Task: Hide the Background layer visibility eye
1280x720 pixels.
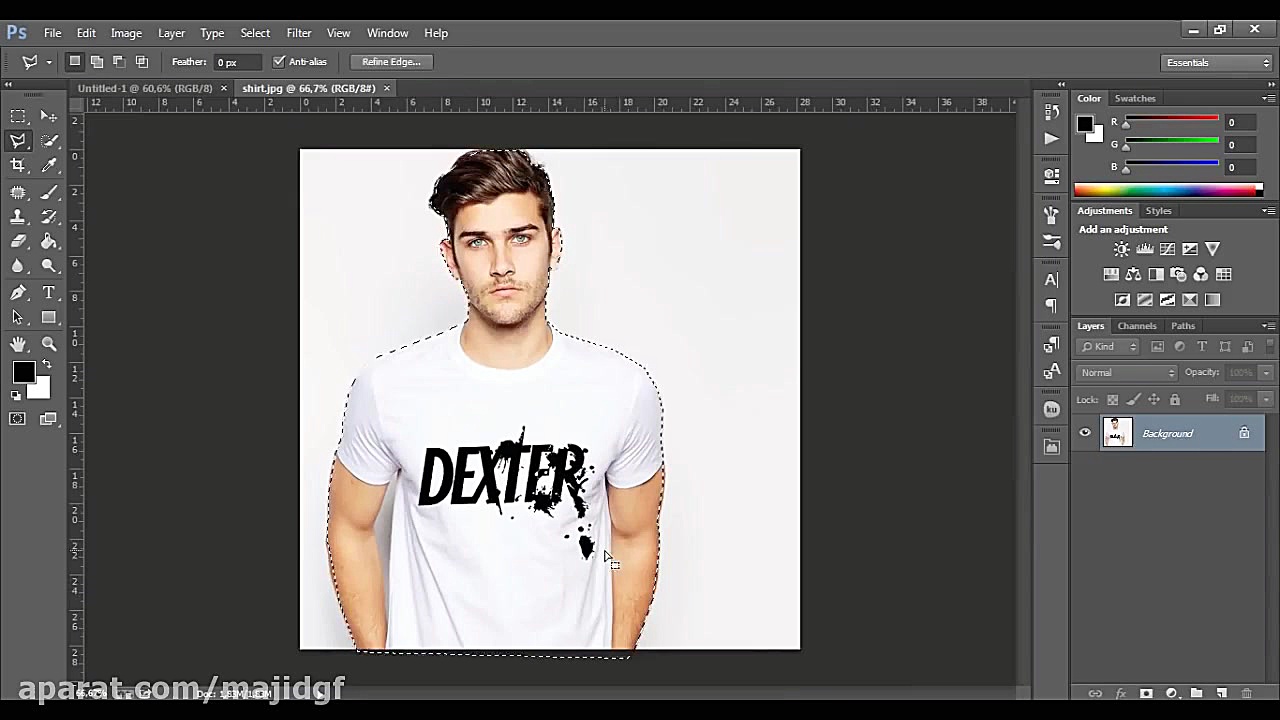Action: [x=1085, y=433]
